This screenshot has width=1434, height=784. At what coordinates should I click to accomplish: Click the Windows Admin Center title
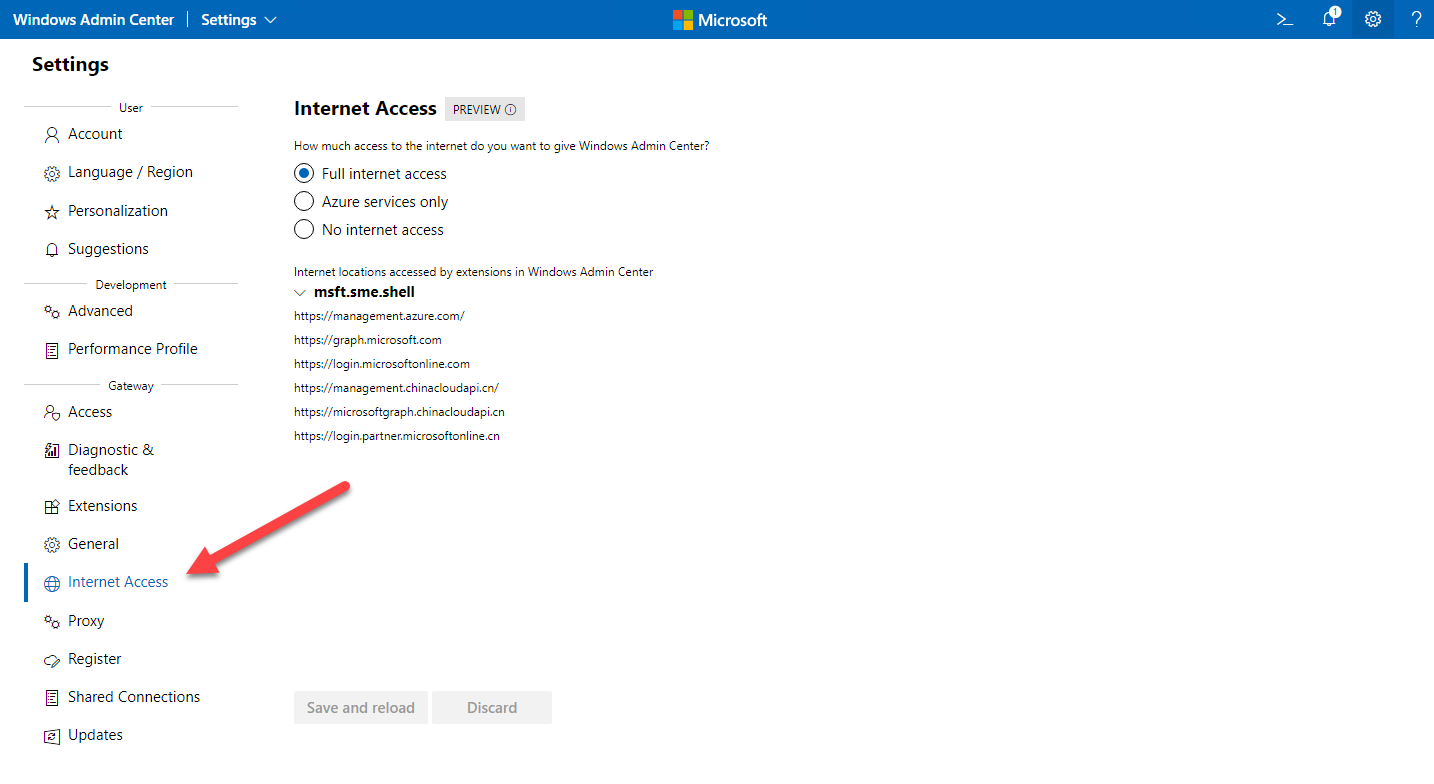tap(93, 20)
